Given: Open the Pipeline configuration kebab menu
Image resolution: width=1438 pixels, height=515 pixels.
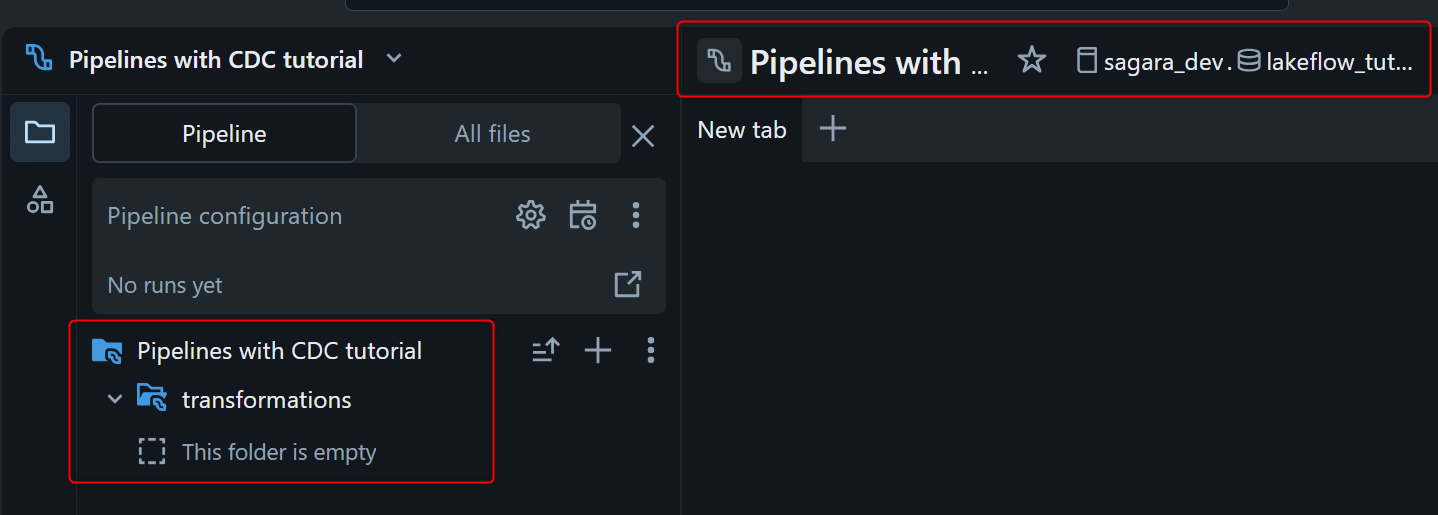Looking at the screenshot, I should pos(636,215).
